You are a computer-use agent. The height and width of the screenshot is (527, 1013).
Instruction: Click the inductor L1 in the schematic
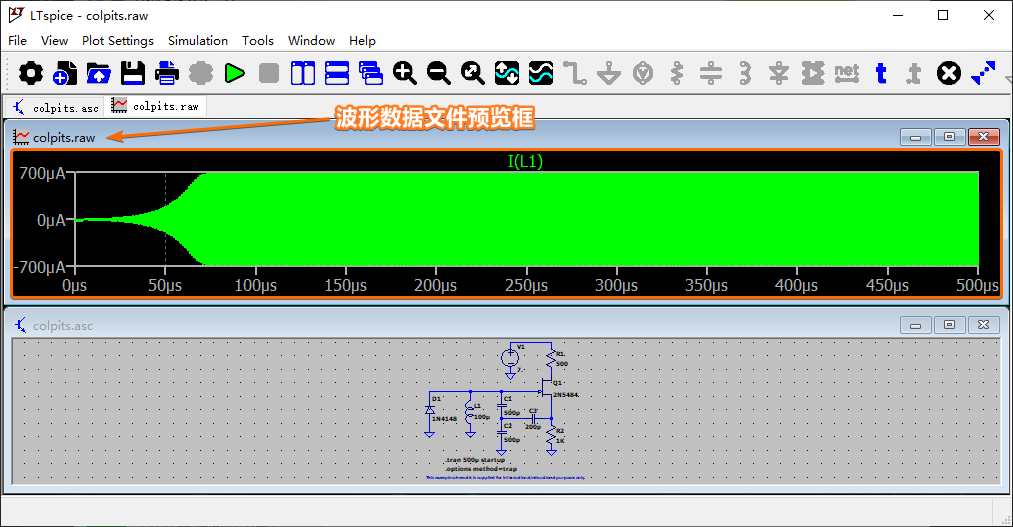[x=470, y=413]
